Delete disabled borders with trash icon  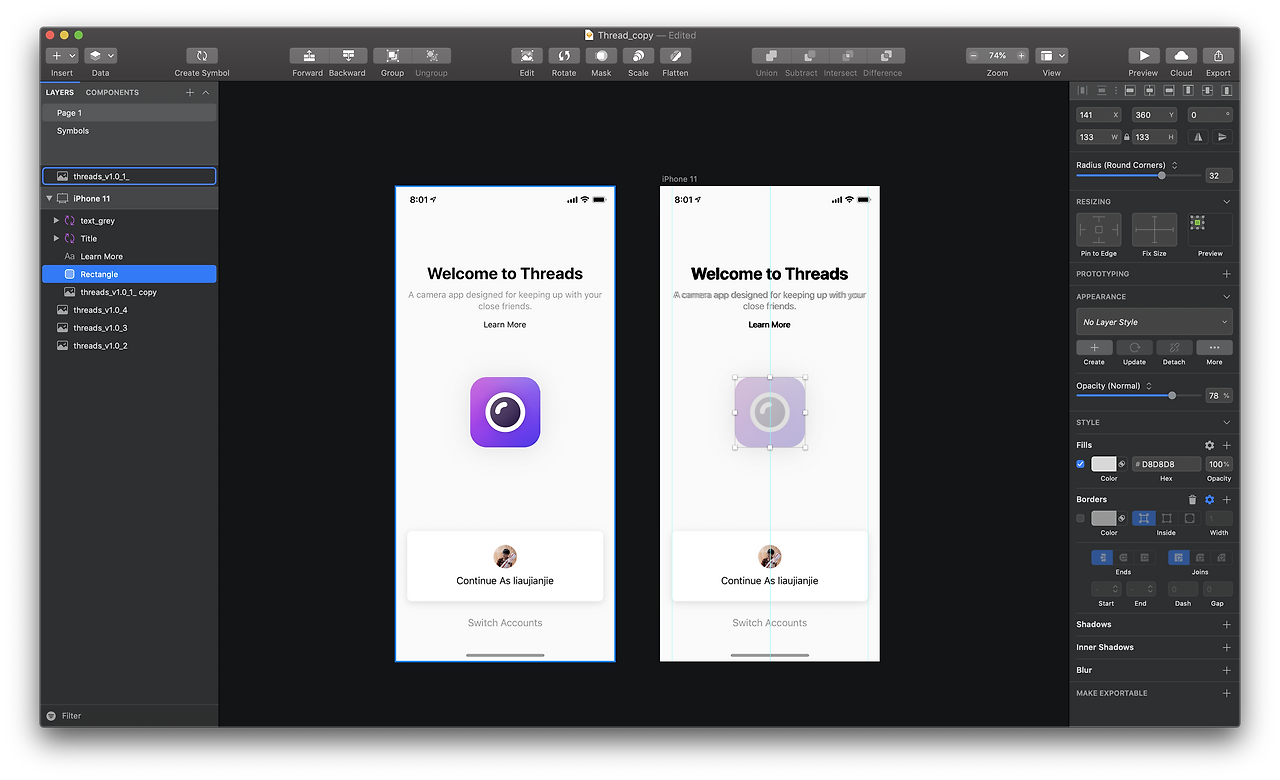coord(1192,499)
